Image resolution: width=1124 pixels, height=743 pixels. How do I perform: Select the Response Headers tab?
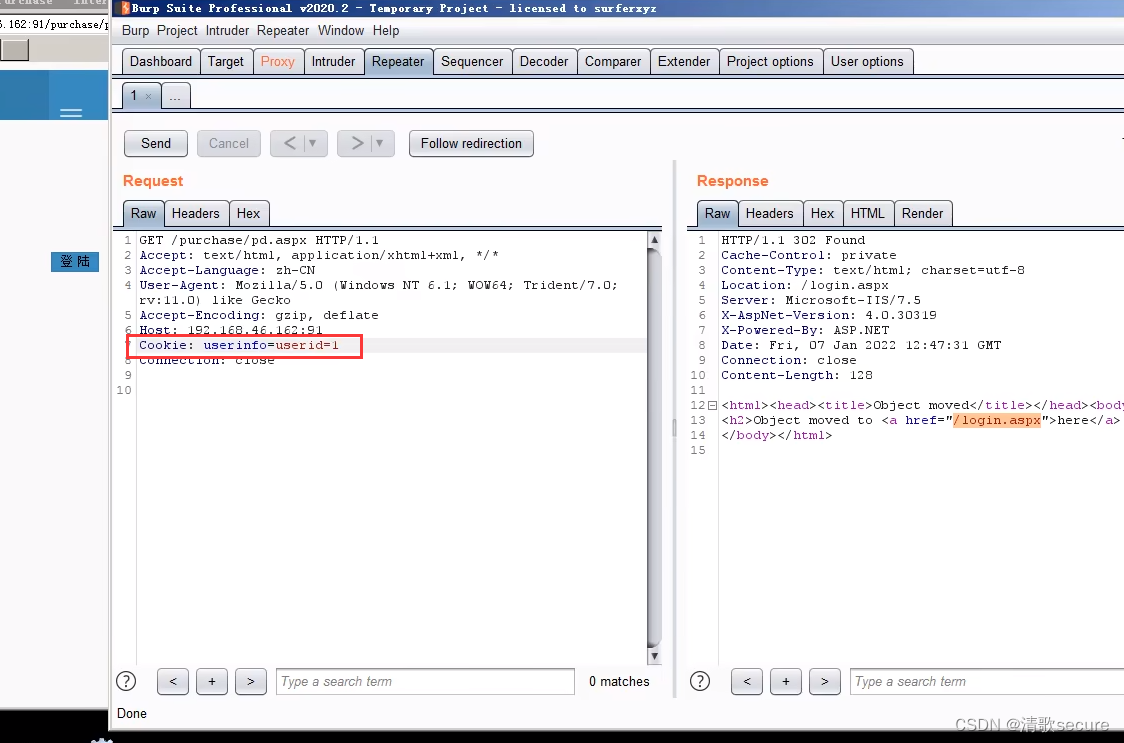point(769,214)
